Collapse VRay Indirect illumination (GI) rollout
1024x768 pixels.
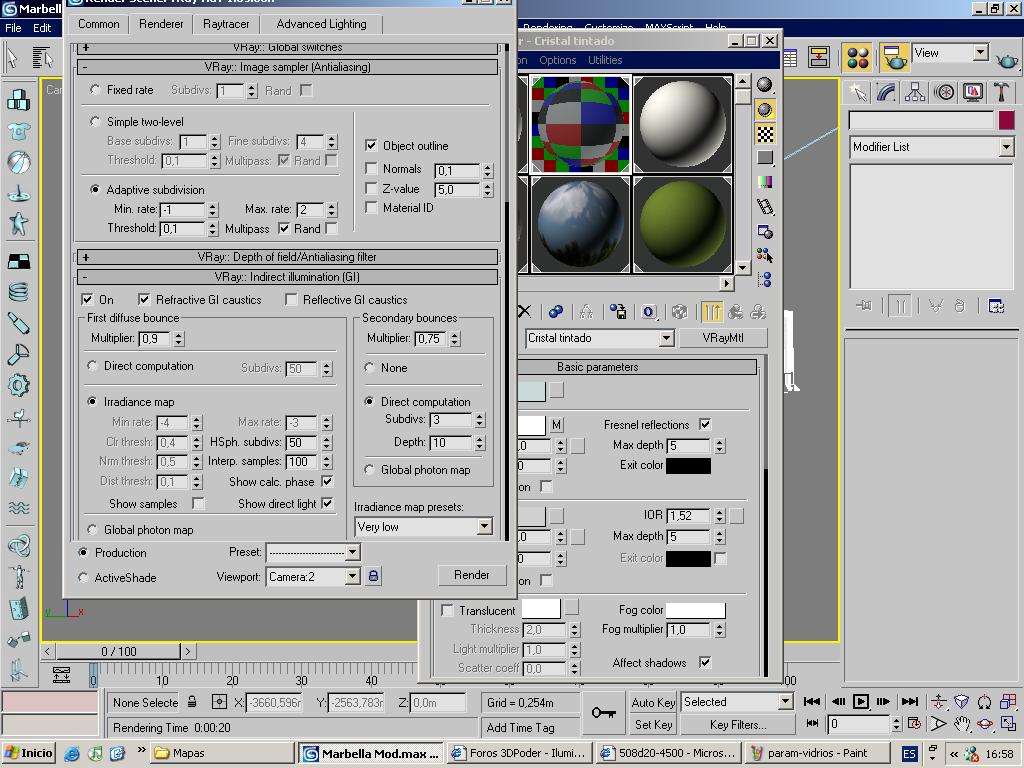click(x=287, y=277)
